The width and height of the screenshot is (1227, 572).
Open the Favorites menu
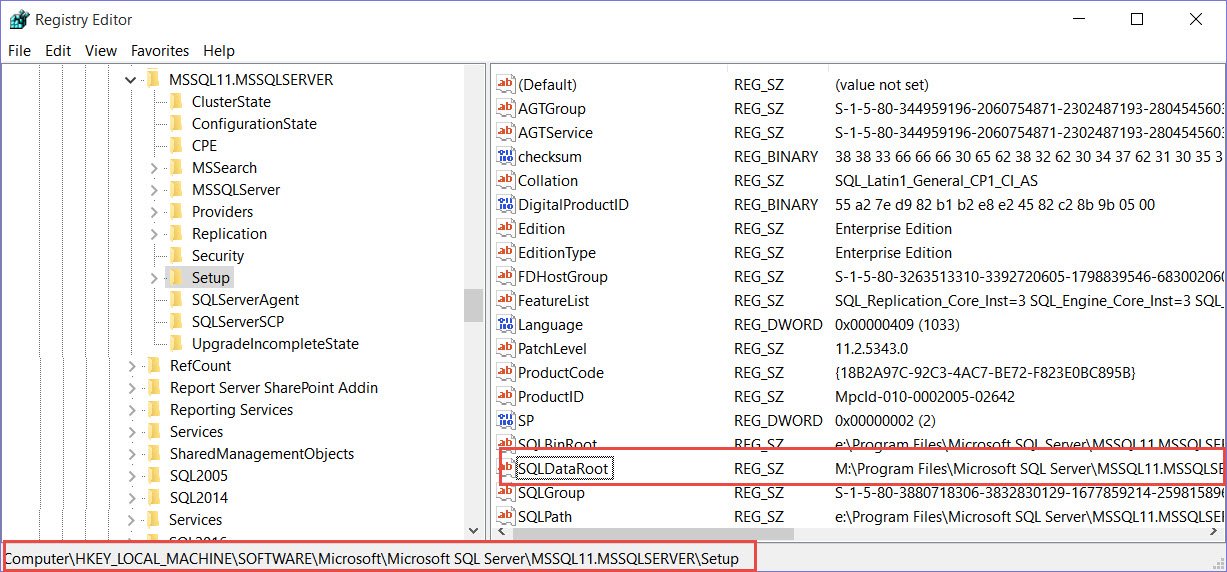tap(159, 51)
